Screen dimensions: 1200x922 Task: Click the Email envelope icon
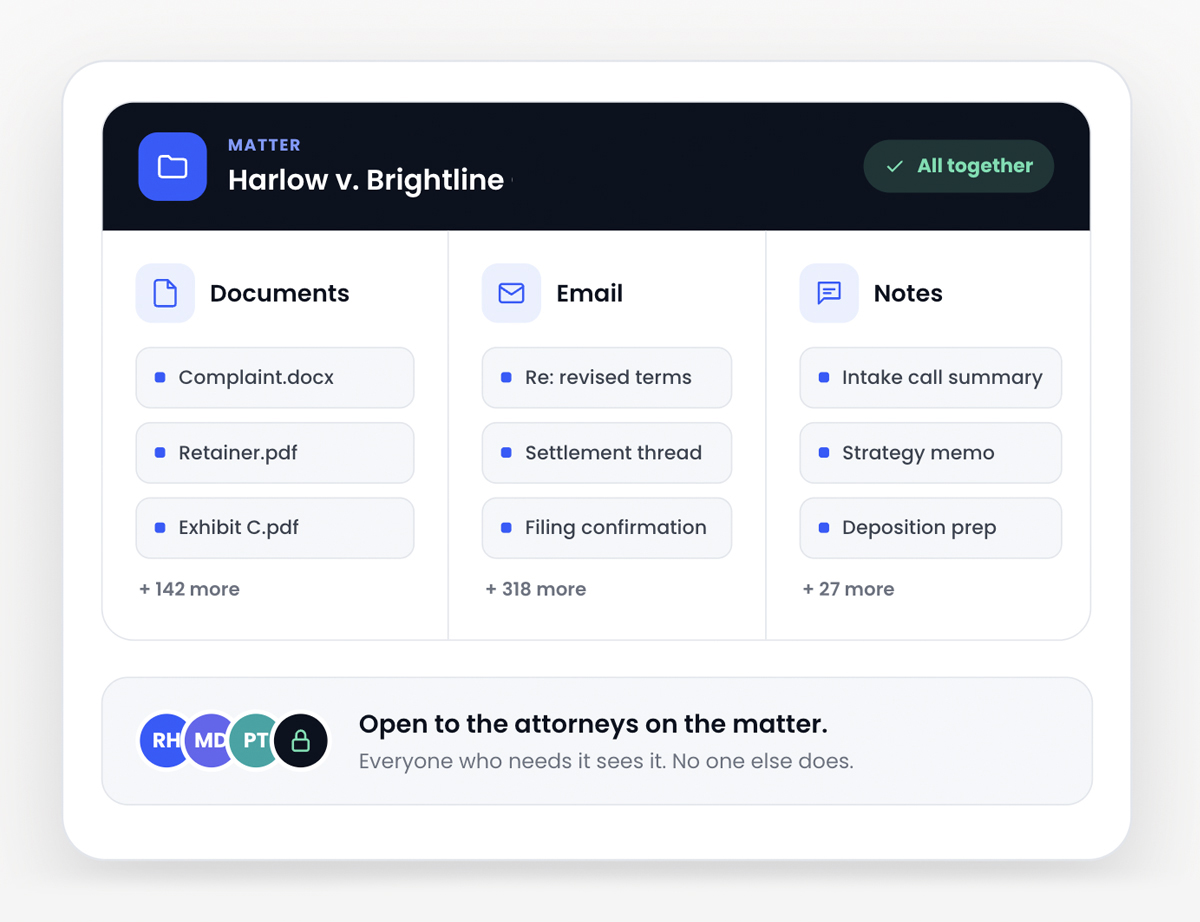pos(511,293)
